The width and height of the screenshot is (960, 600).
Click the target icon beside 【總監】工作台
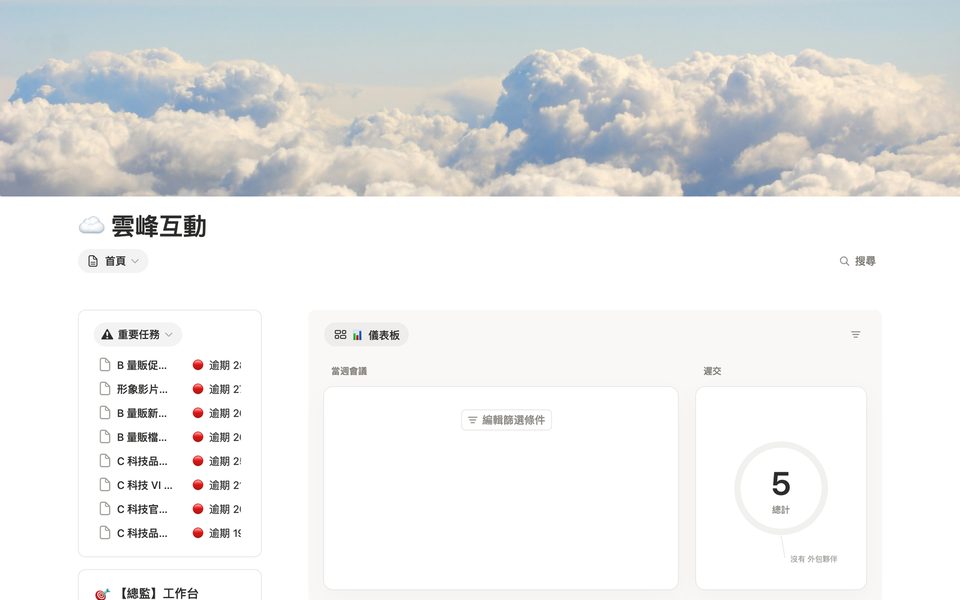click(102, 593)
